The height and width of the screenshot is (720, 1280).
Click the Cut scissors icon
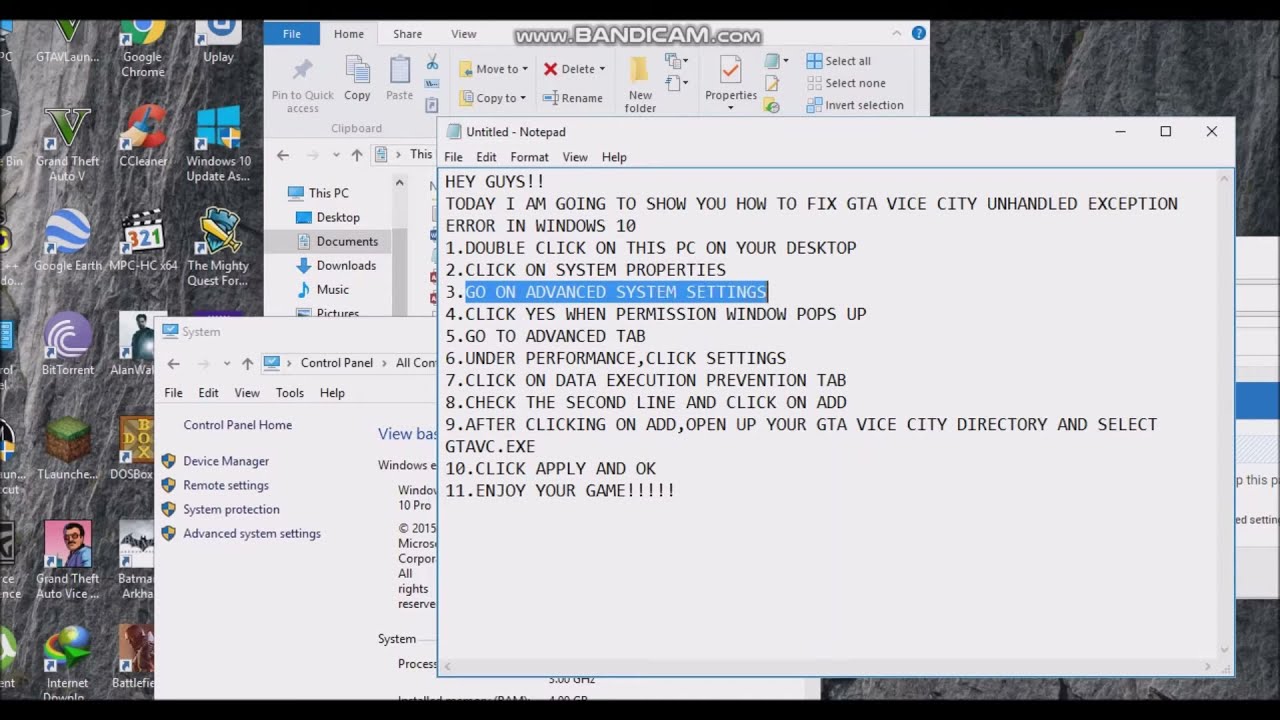coord(432,62)
